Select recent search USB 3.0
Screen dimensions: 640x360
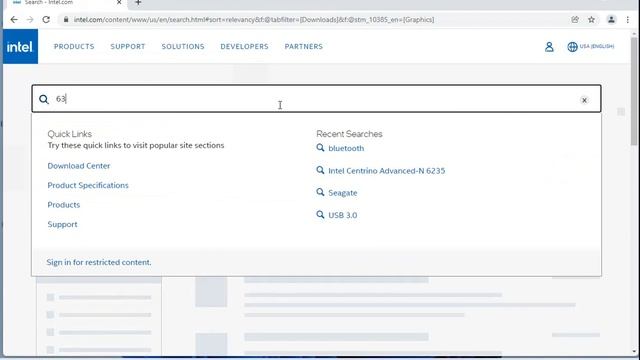tap(343, 215)
